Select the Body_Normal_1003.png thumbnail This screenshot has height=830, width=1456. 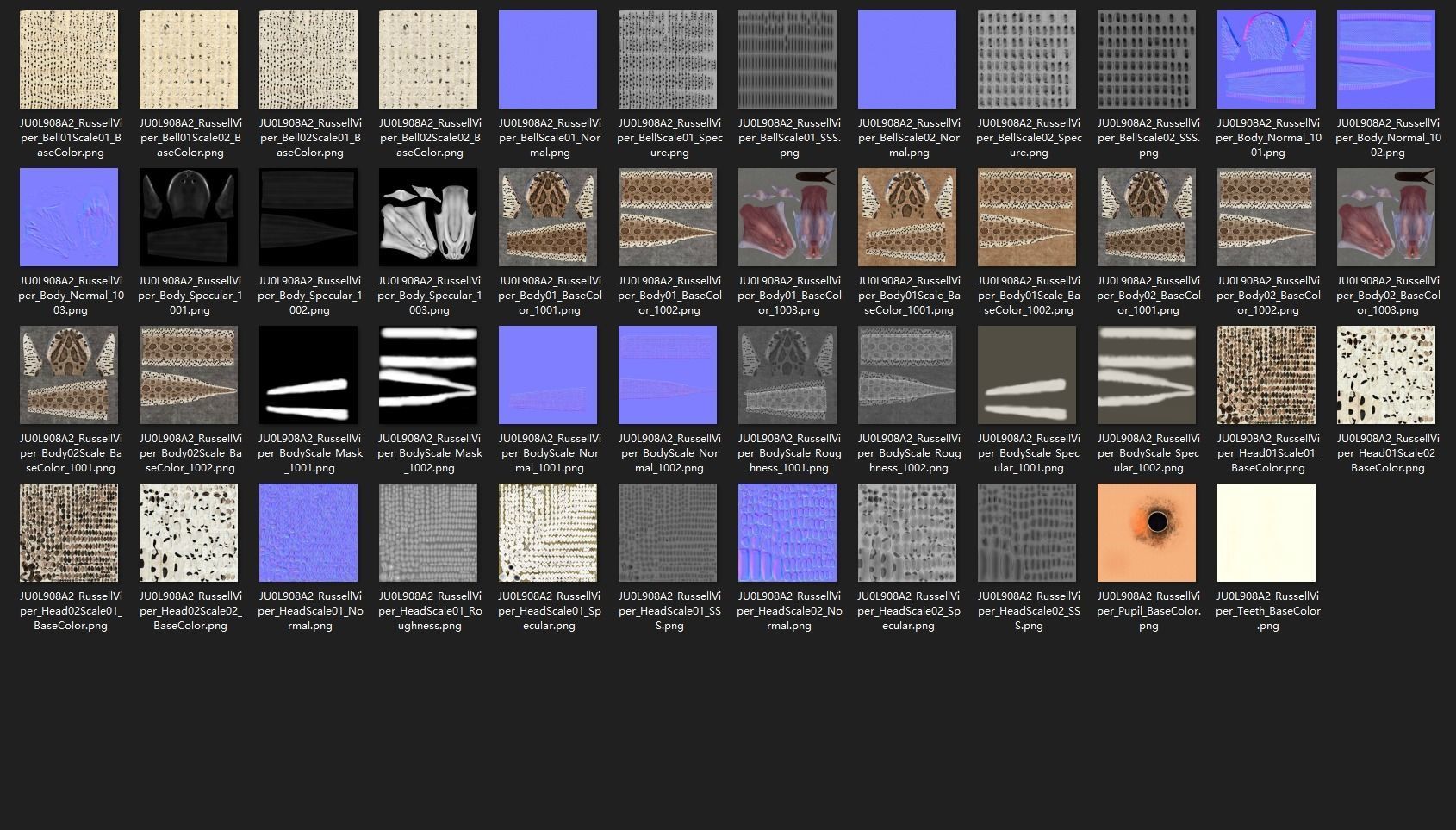coord(69,217)
